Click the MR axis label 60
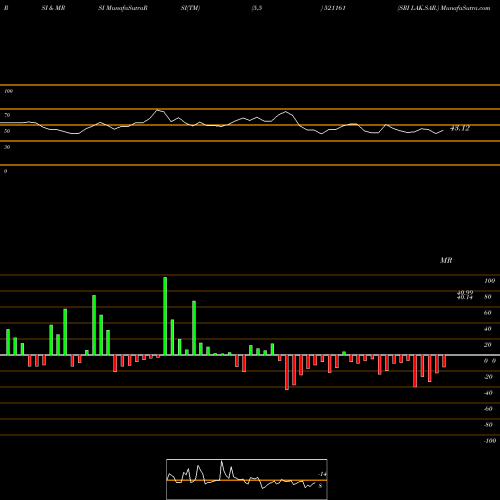 click(488, 313)
